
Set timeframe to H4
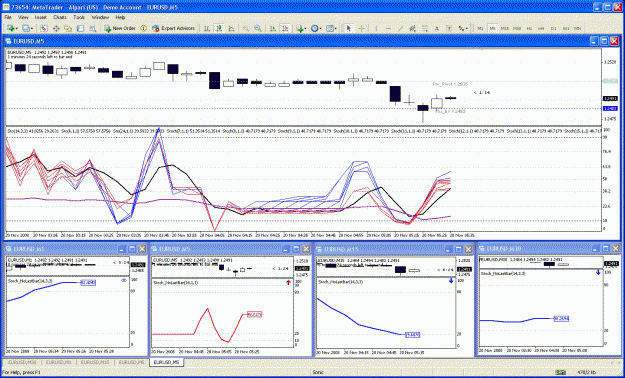pos(541,28)
